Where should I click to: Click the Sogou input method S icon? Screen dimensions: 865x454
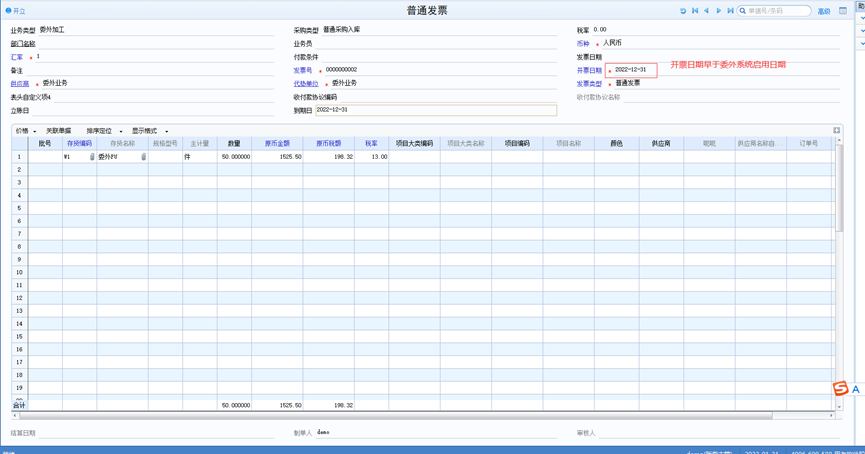[x=840, y=388]
